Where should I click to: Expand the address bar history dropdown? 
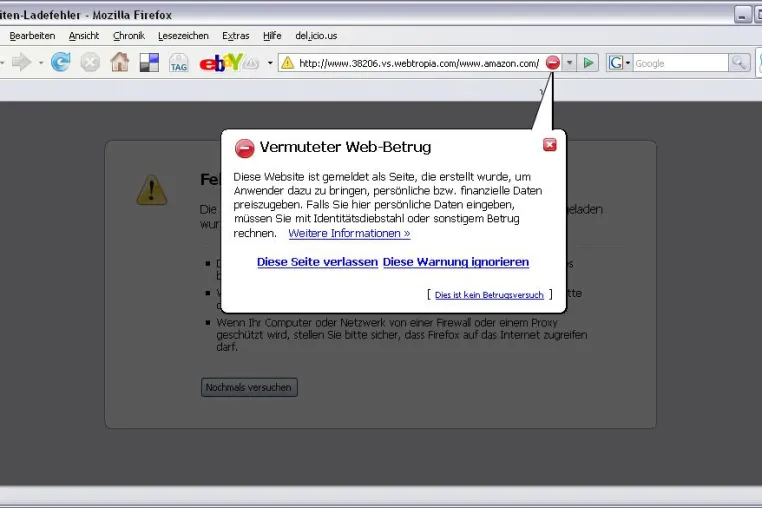pos(570,63)
